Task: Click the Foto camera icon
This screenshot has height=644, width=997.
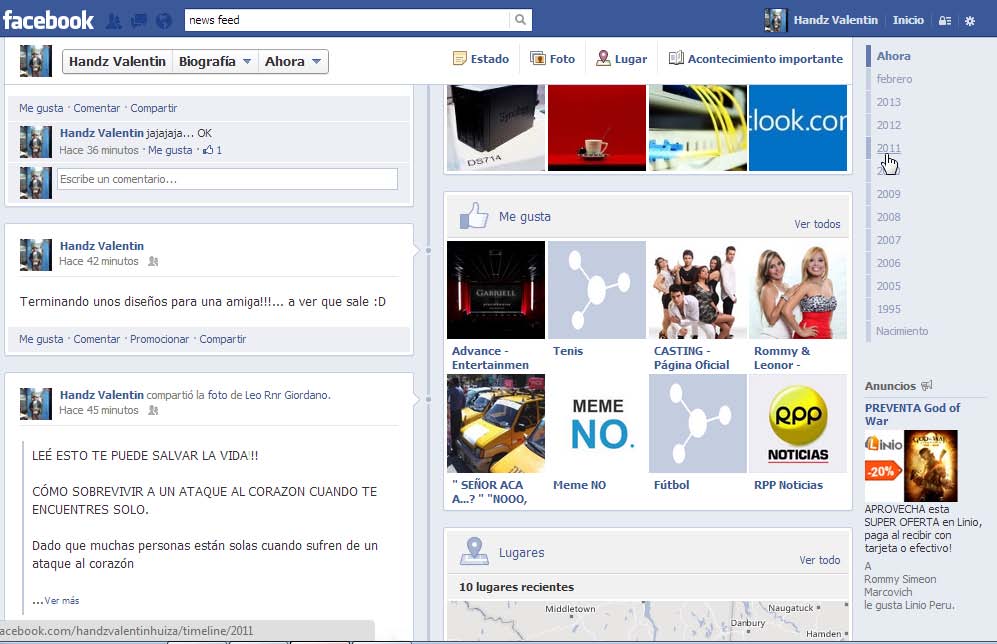Action: click(x=538, y=59)
